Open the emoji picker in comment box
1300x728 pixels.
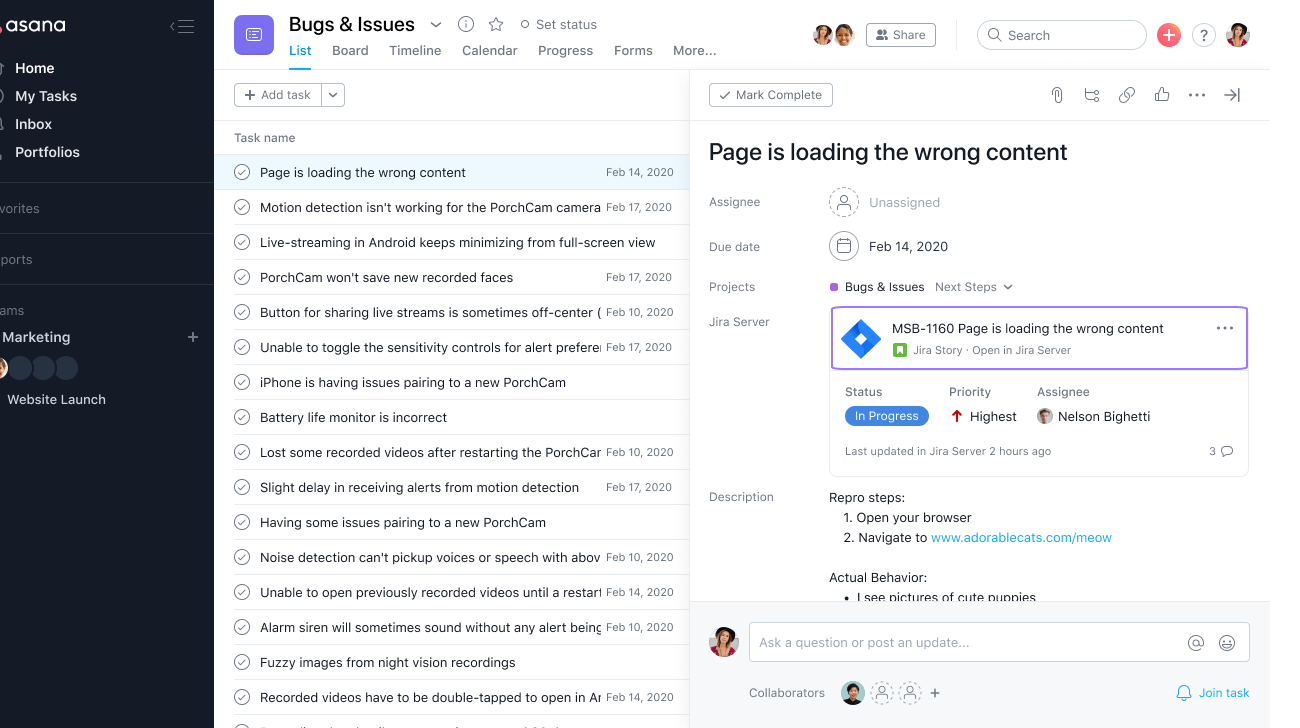[1227, 643]
